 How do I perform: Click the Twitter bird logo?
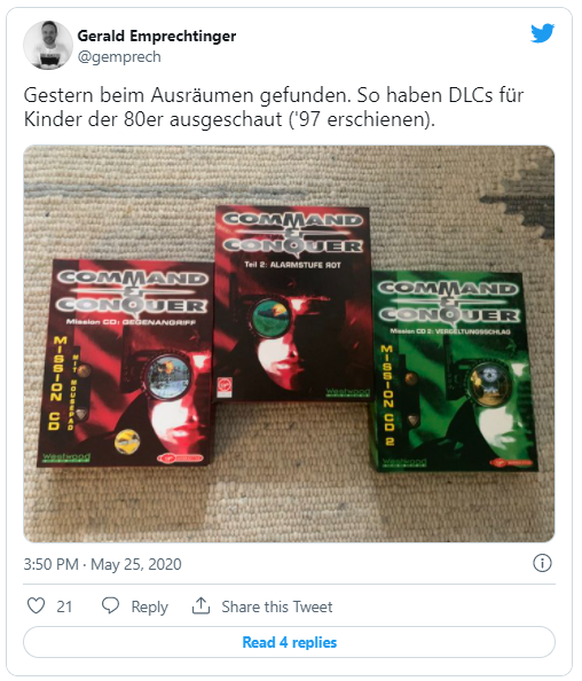[x=542, y=33]
